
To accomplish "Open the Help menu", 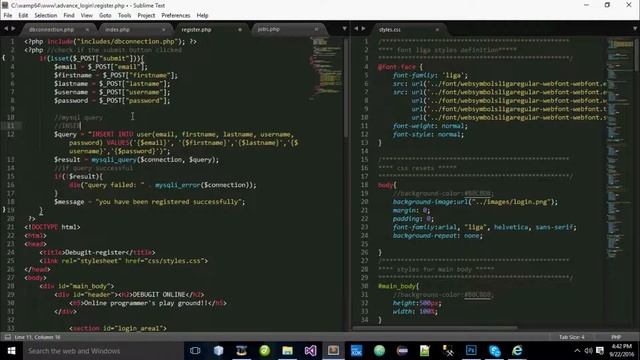I will (202, 16).
